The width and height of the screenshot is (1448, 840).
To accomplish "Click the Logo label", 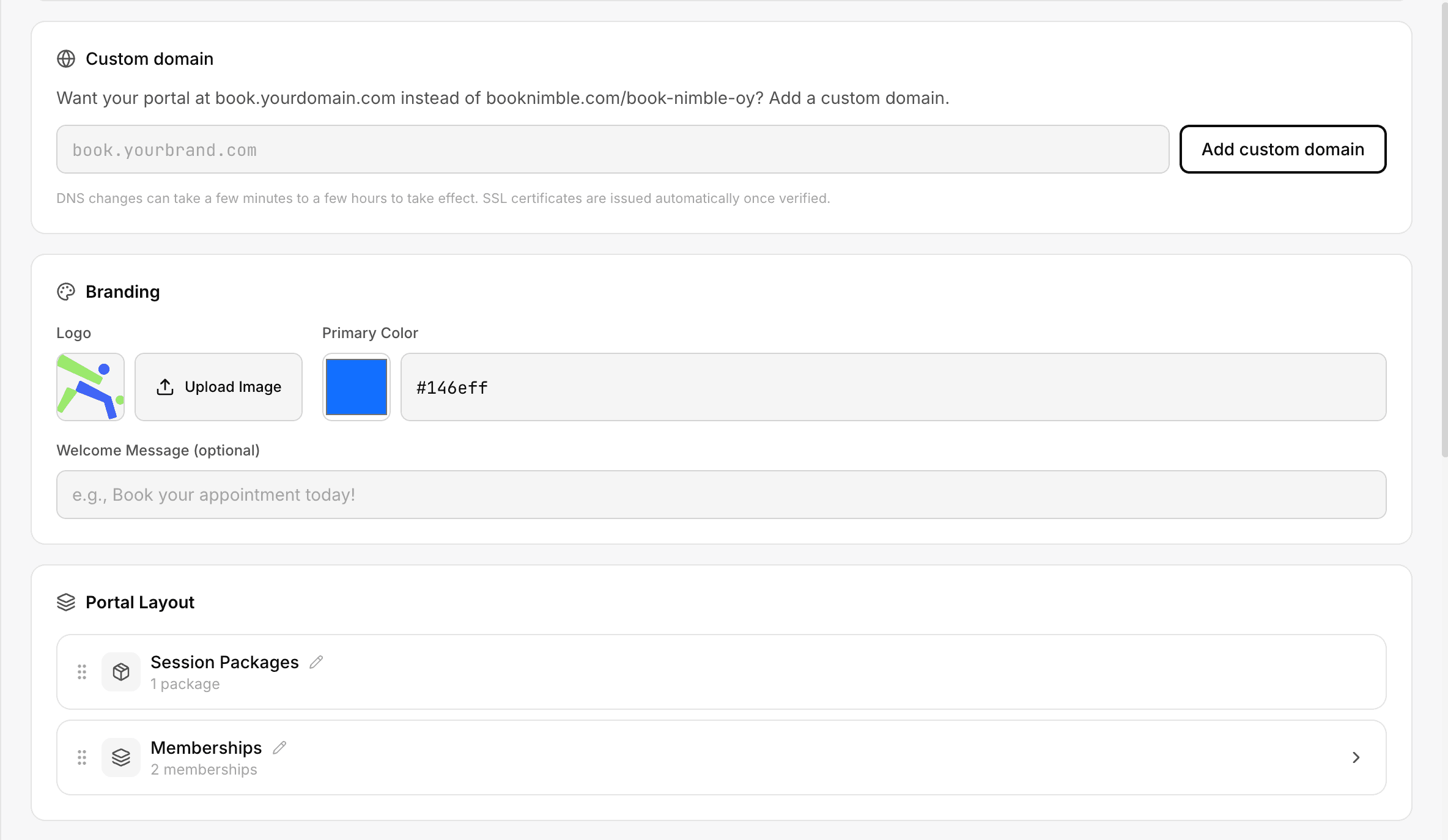I will (73, 333).
